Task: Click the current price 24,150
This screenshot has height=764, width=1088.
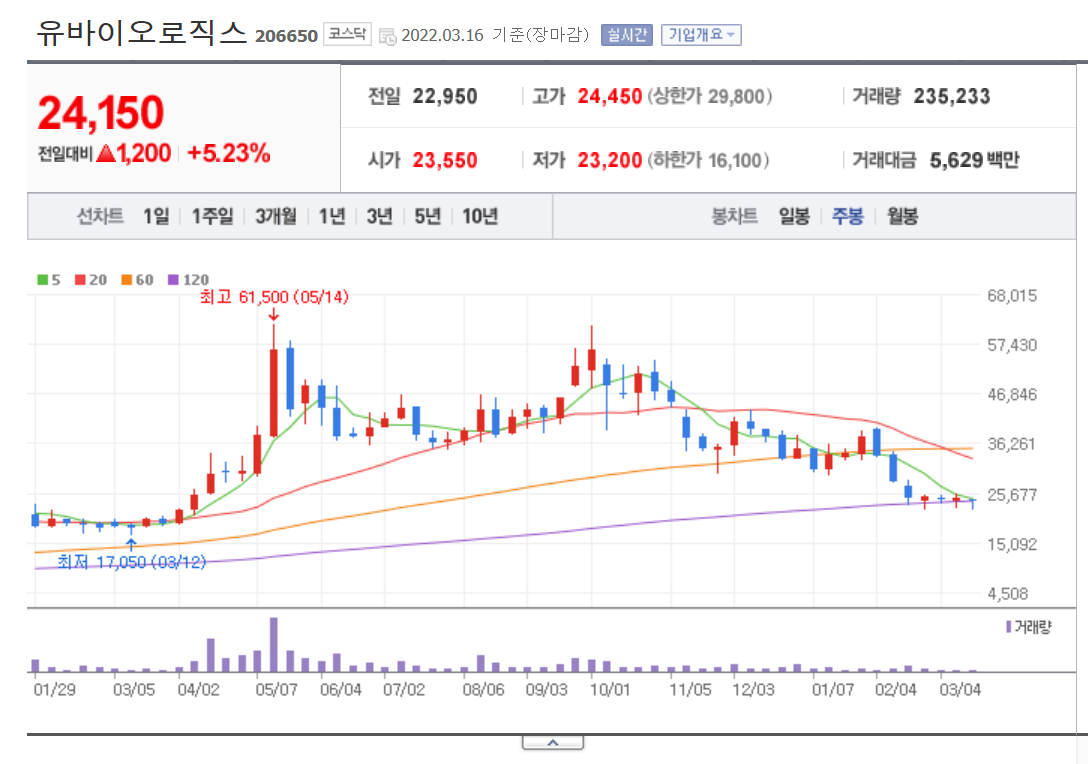Action: pyautogui.click(x=101, y=112)
